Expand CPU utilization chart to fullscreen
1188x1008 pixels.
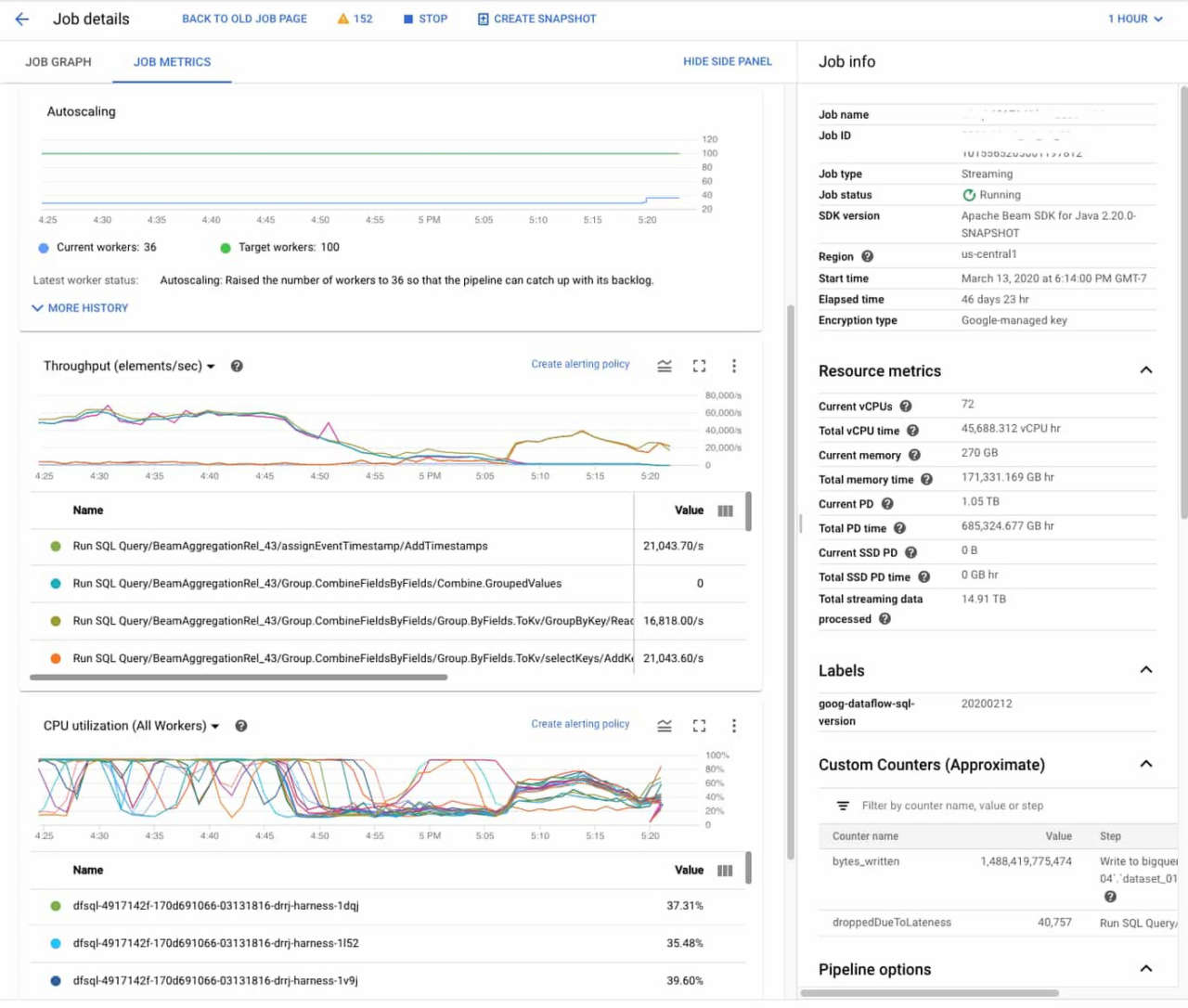tap(699, 726)
